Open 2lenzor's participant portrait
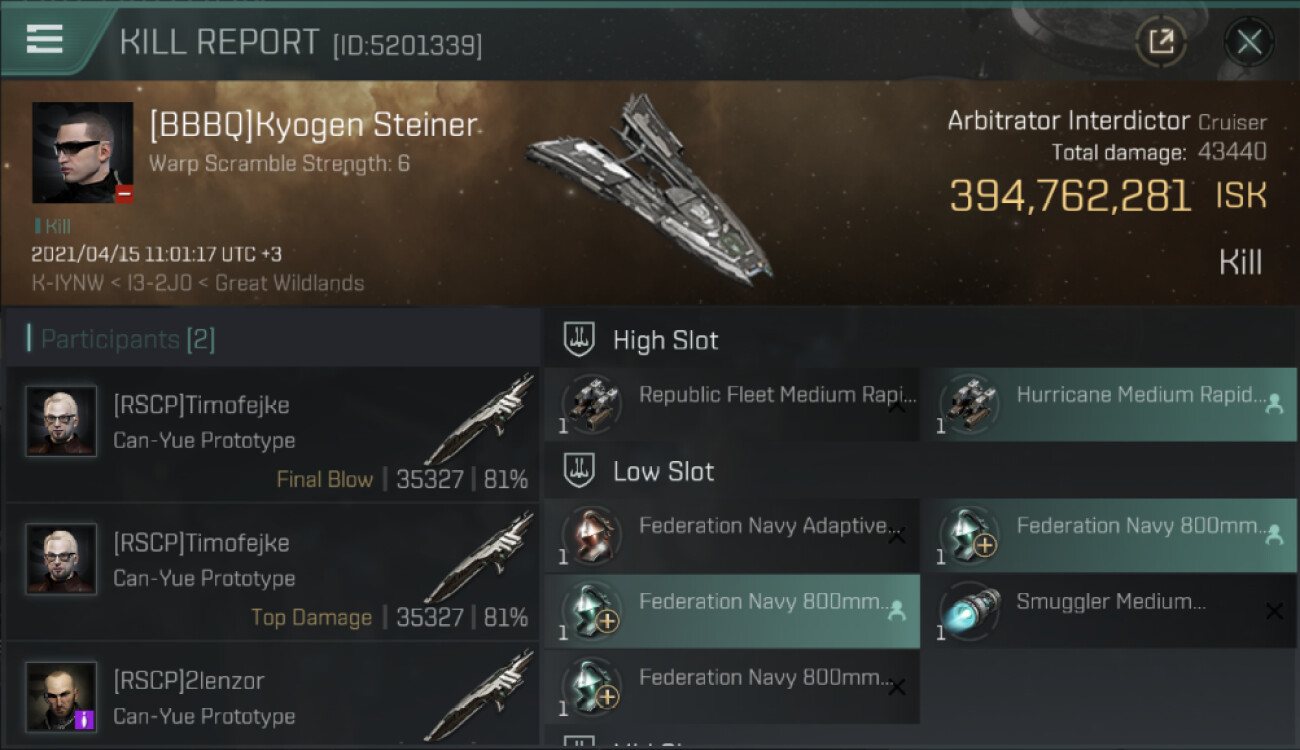The width and height of the screenshot is (1300, 750). (x=61, y=696)
